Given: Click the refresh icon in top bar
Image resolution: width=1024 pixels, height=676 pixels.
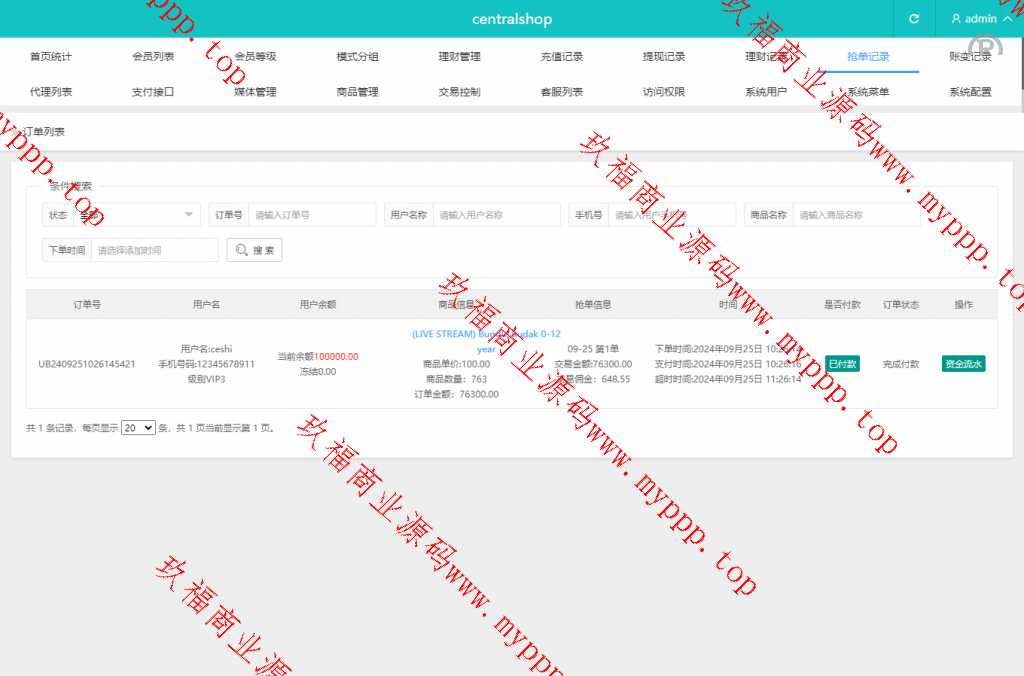Looking at the screenshot, I should [x=913, y=19].
